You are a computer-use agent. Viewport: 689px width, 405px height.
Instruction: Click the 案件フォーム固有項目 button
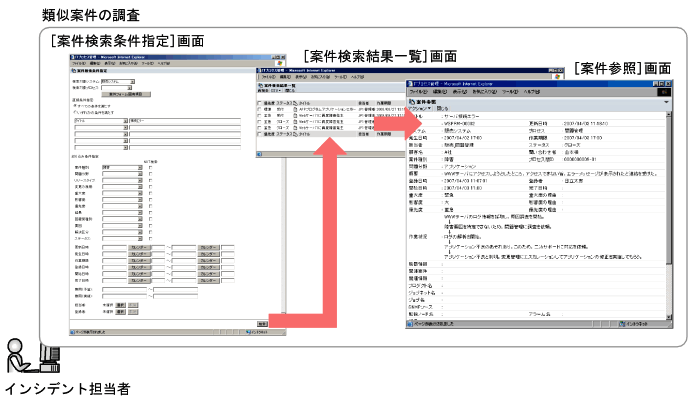point(126,94)
